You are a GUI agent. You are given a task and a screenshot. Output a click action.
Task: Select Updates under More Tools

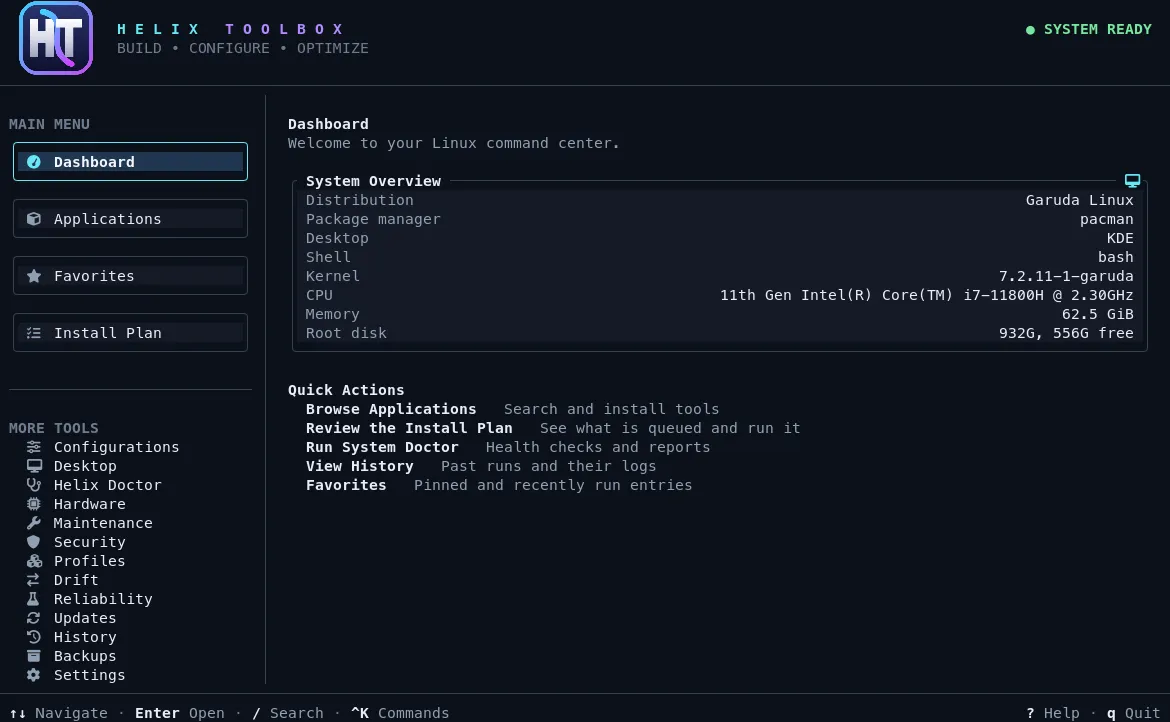[x=85, y=618]
